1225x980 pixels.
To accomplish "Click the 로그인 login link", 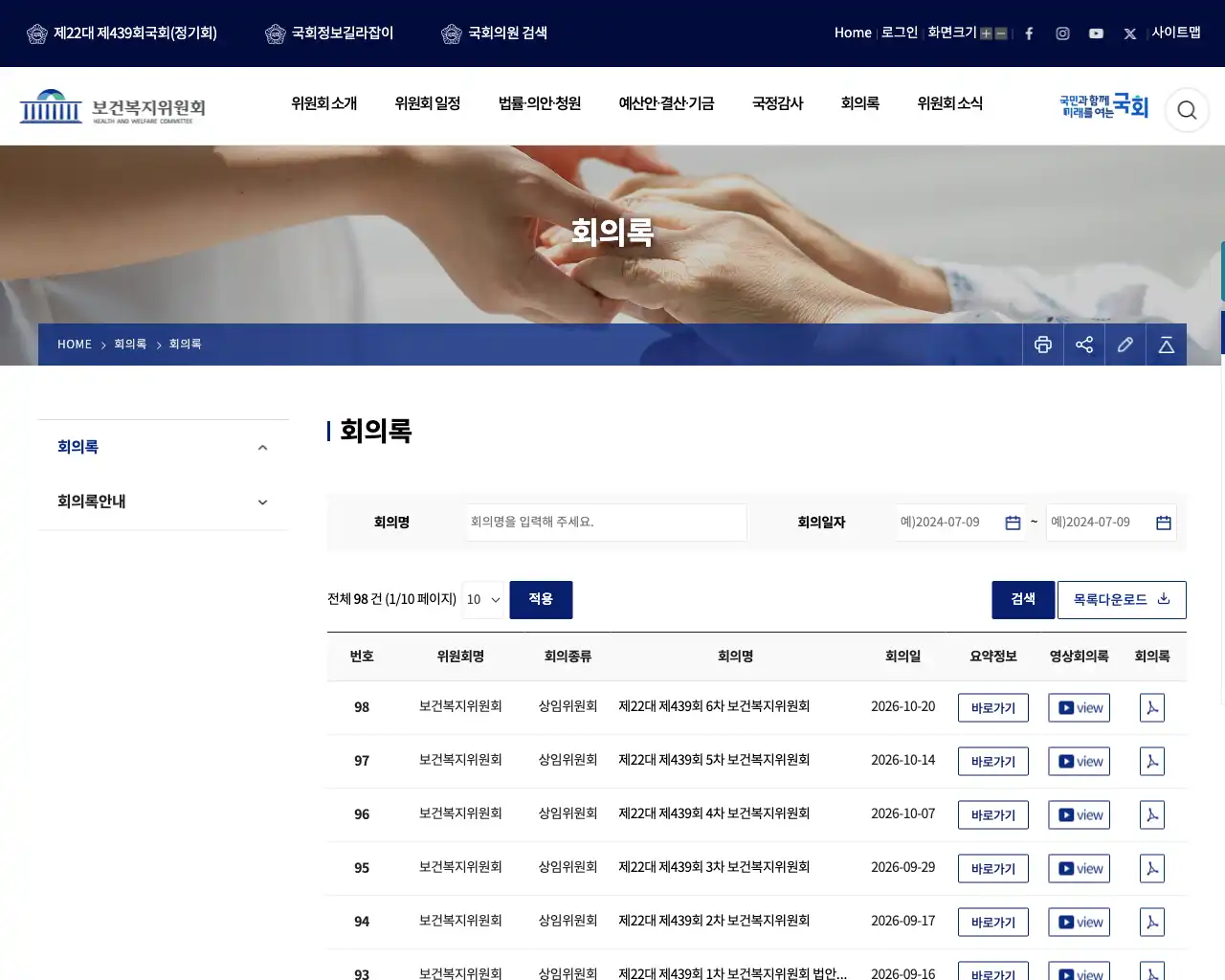I will [x=900, y=33].
